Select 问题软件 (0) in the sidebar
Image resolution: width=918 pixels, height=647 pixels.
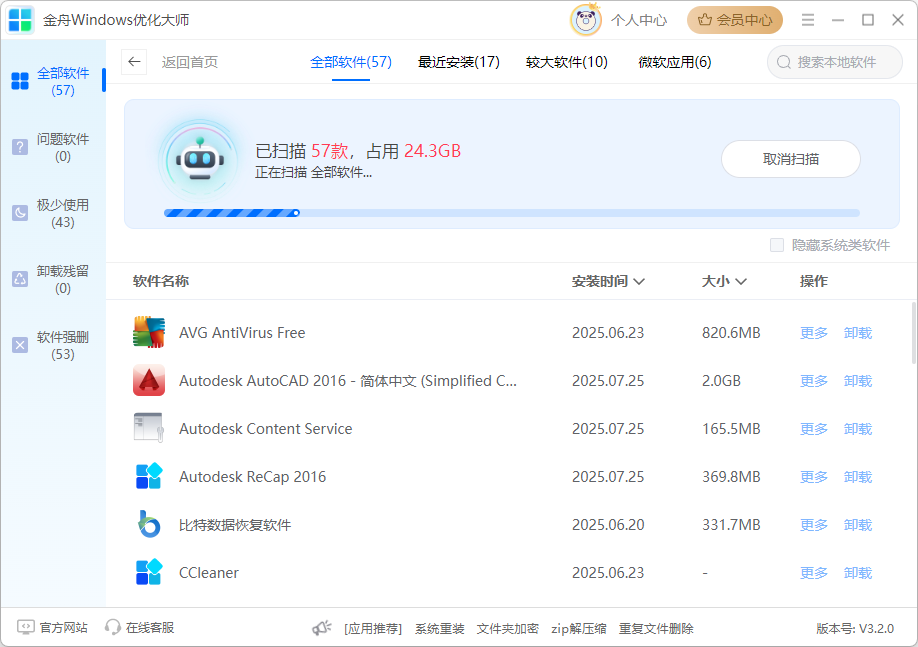coord(53,148)
